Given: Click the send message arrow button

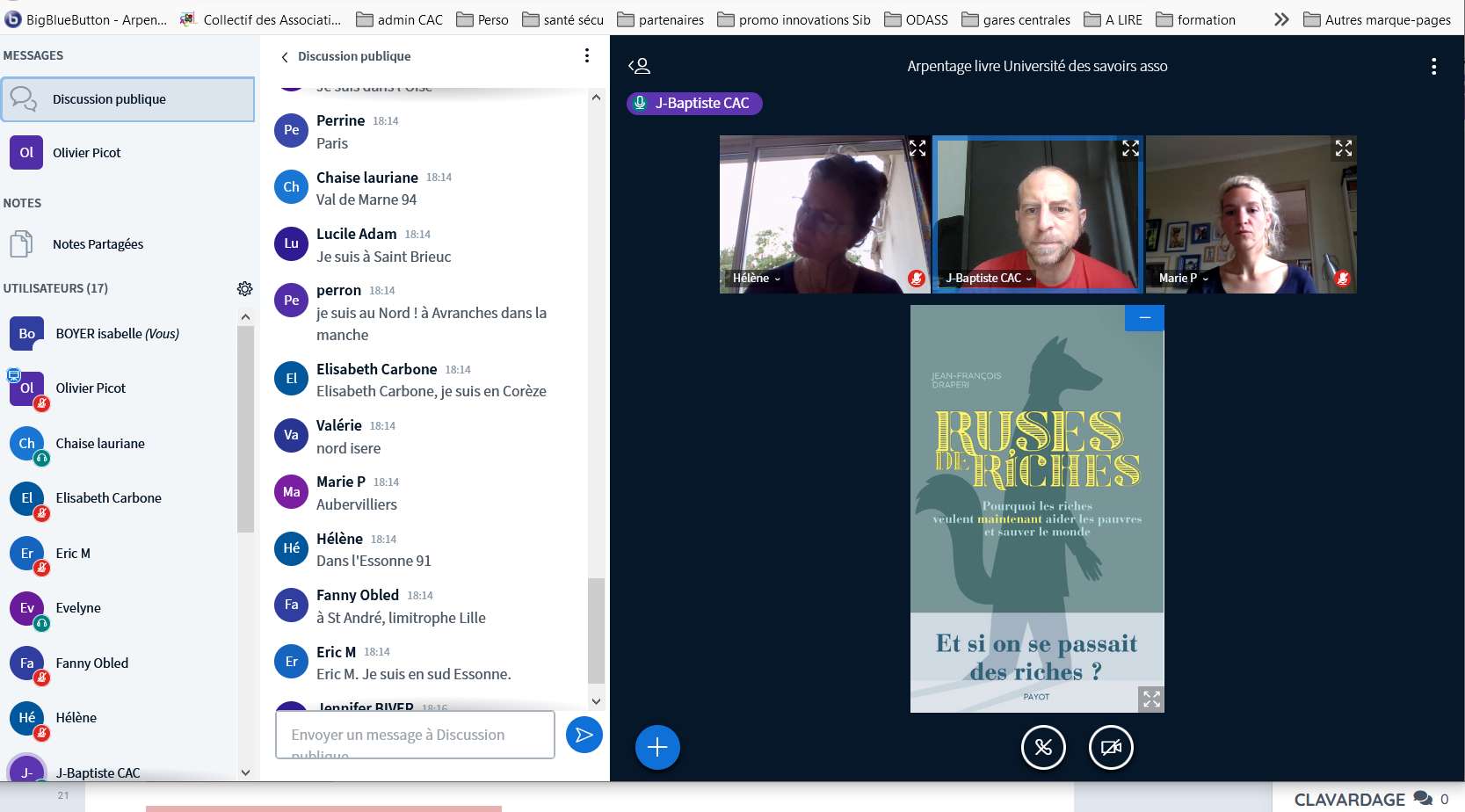Looking at the screenshot, I should click(x=584, y=735).
